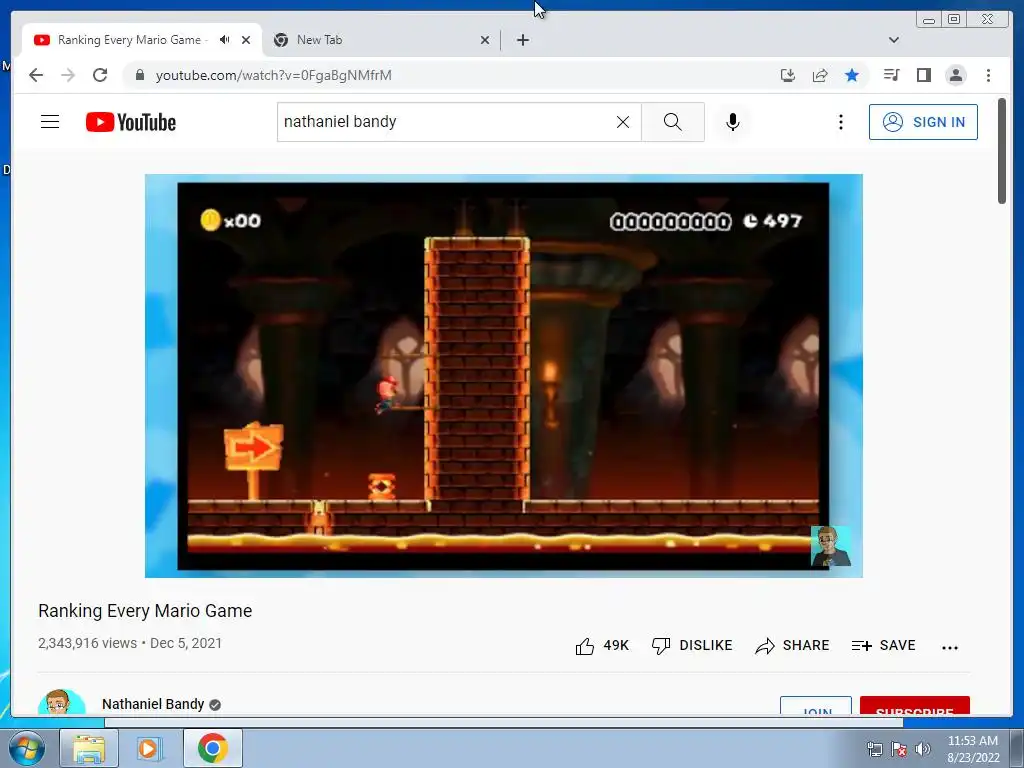Save the video to a playlist
Viewport: 1024px width, 768px height.
pos(884,646)
